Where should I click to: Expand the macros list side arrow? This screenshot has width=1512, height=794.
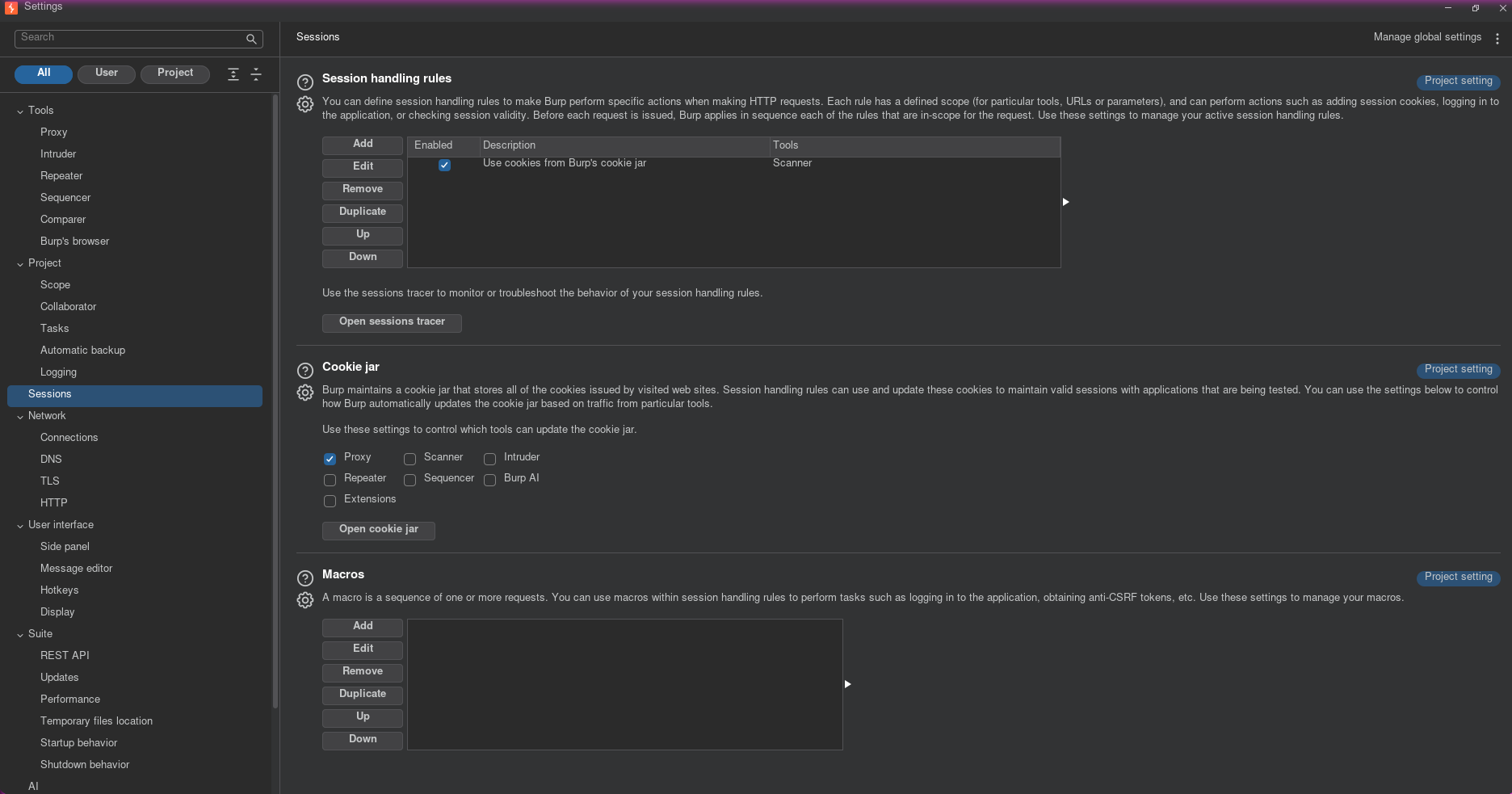point(847,684)
